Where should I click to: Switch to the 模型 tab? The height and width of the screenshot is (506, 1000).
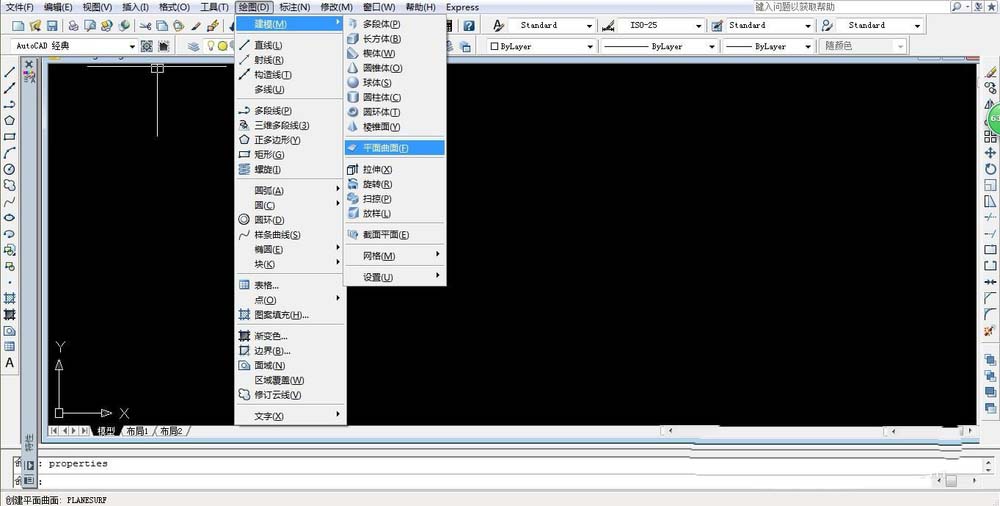106,431
